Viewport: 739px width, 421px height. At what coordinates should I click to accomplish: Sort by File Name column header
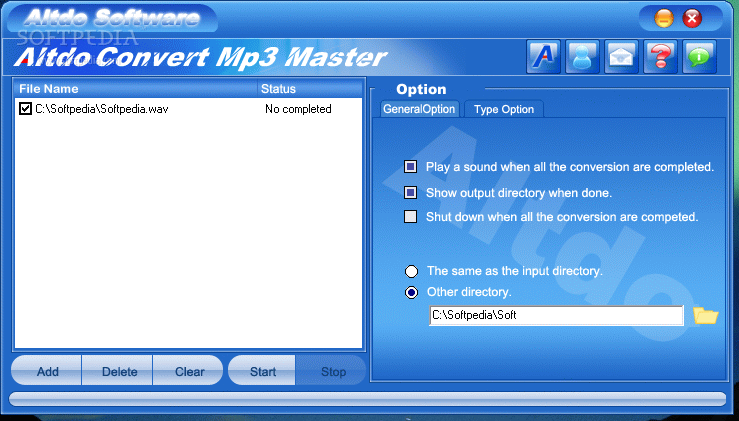[x=136, y=89]
